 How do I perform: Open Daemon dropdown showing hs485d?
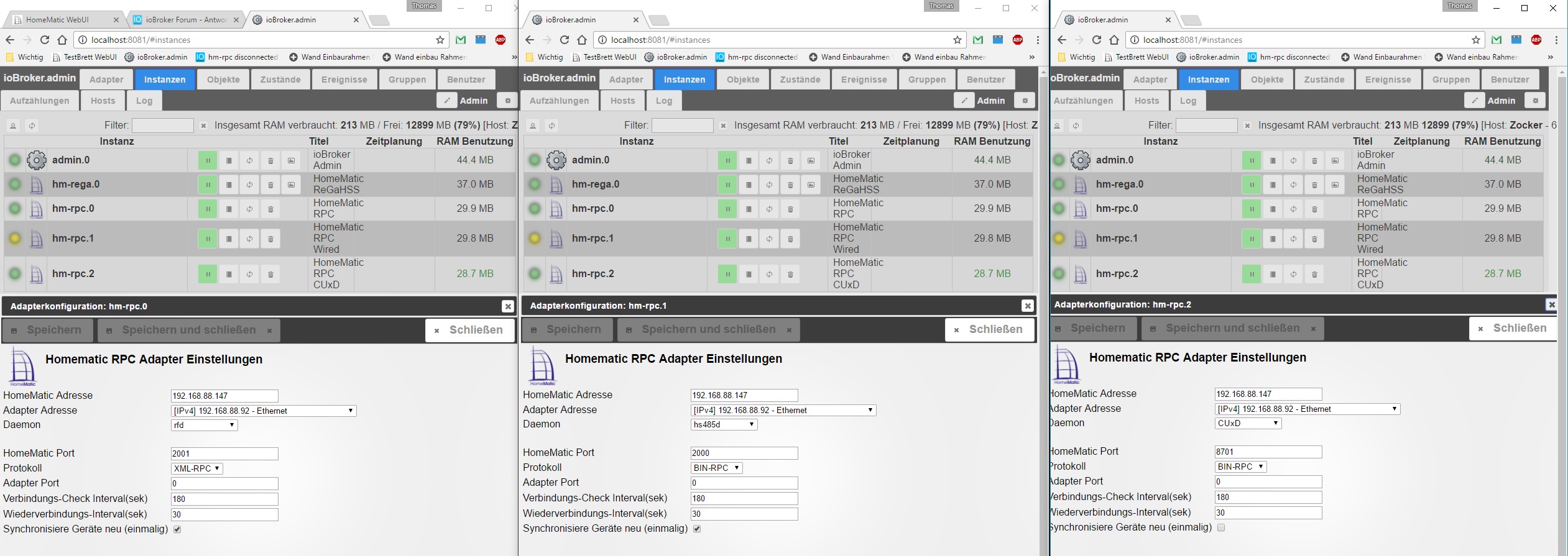(x=724, y=424)
